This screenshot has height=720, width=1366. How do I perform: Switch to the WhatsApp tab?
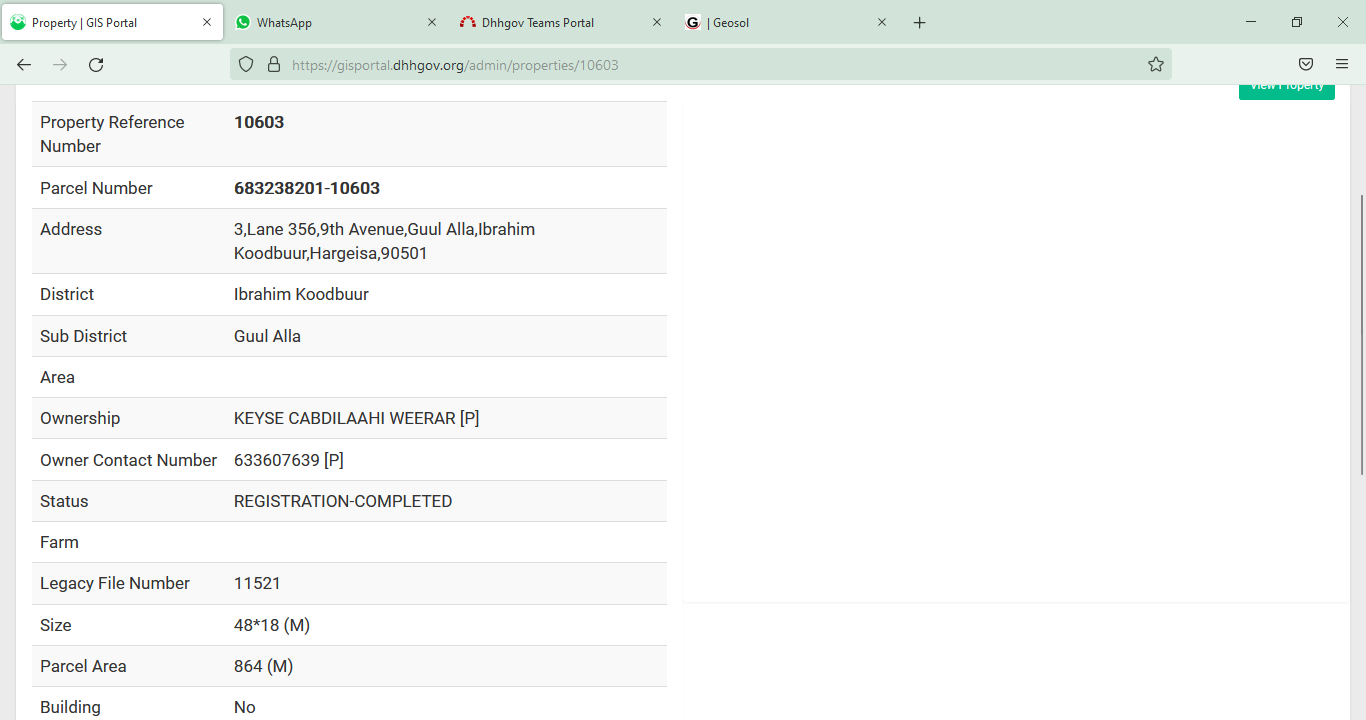pyautogui.click(x=337, y=22)
